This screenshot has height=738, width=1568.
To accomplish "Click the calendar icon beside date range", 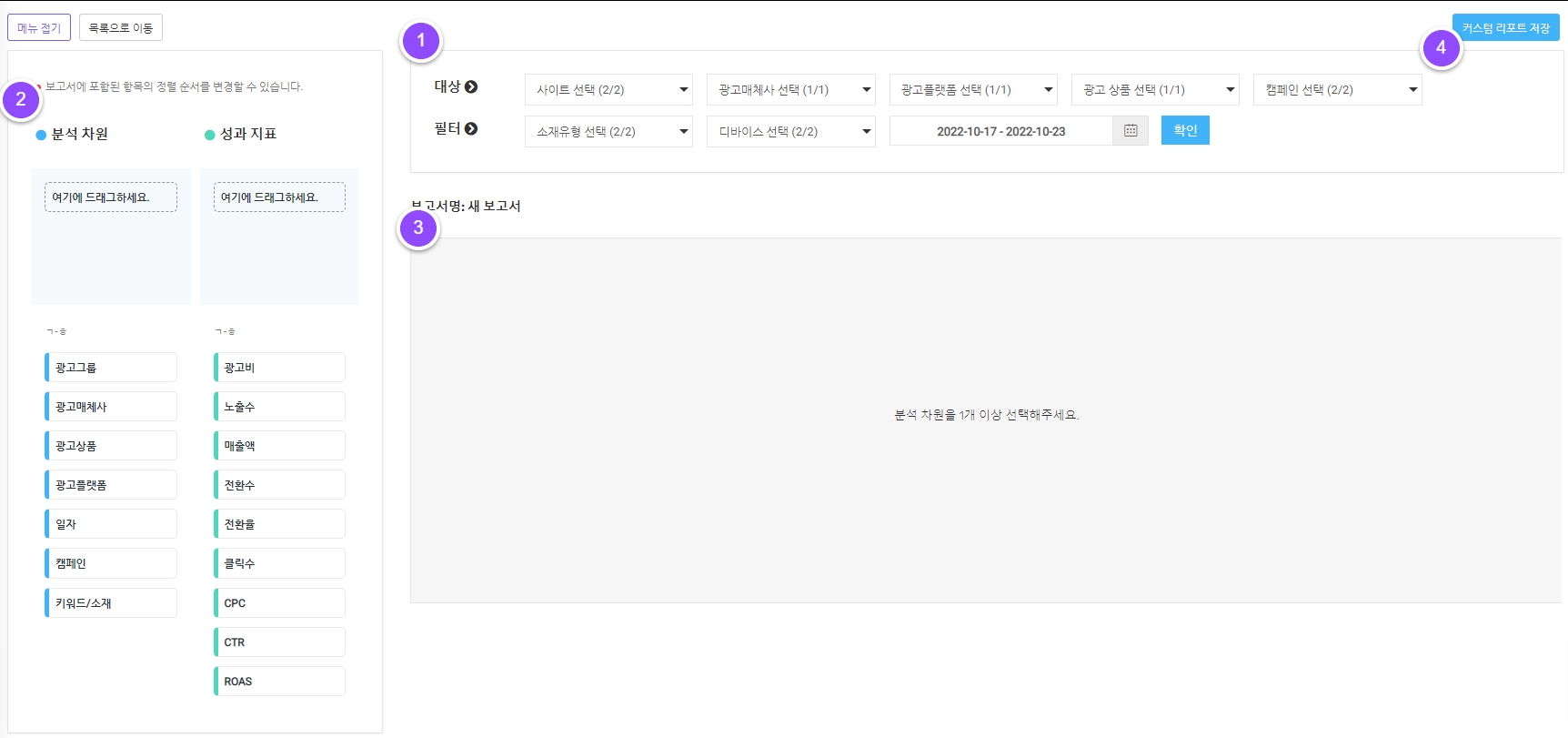I will click(1131, 131).
